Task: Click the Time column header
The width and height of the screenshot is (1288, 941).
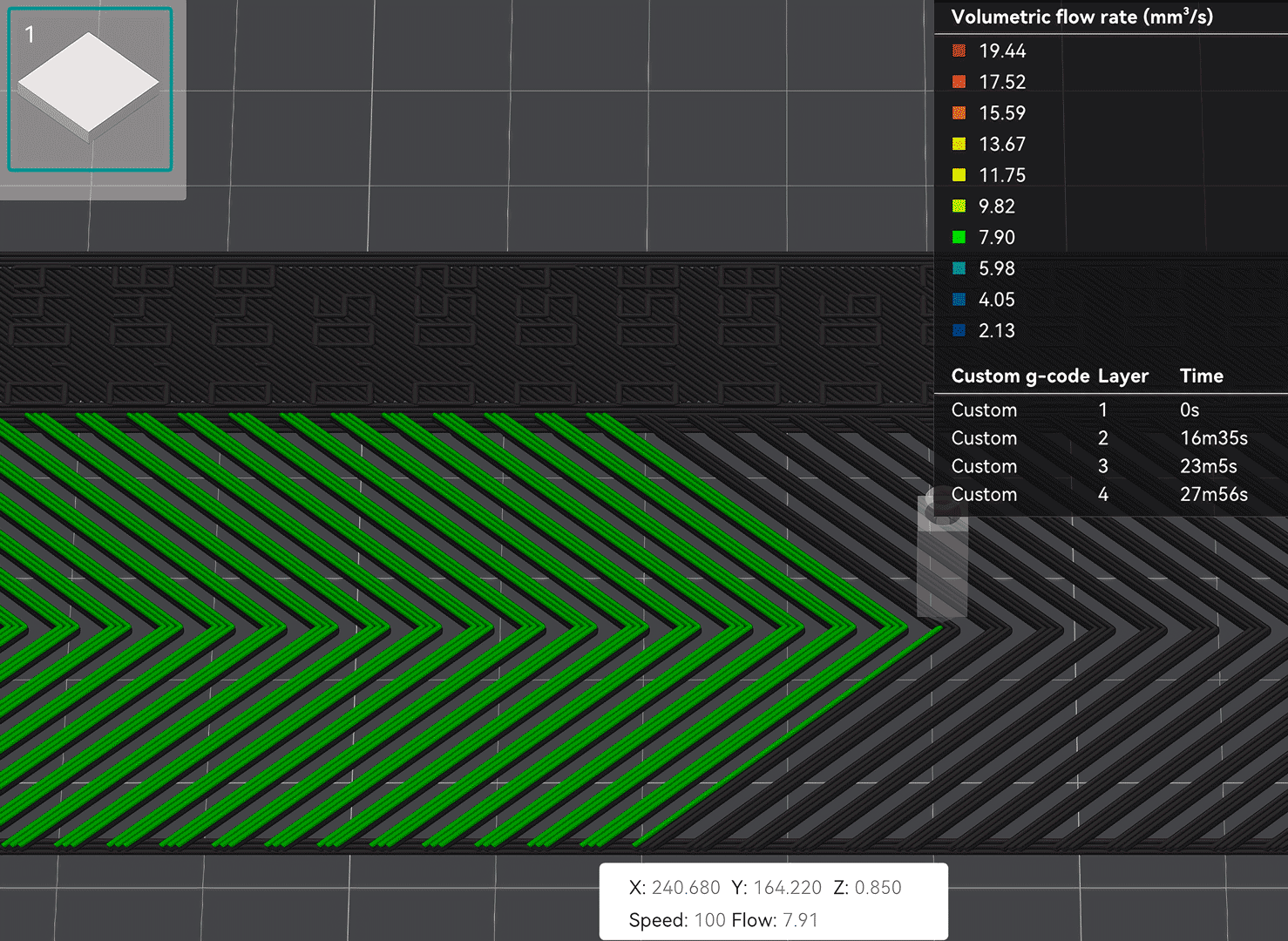Action: [1201, 376]
